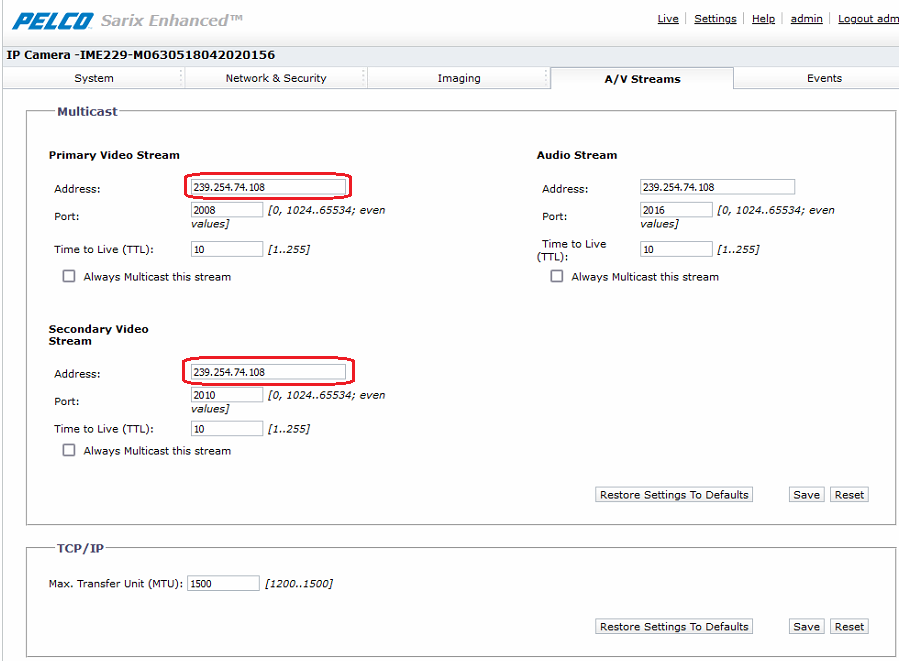Open the Live view link
Screen dimensions: 899x661
(668, 19)
